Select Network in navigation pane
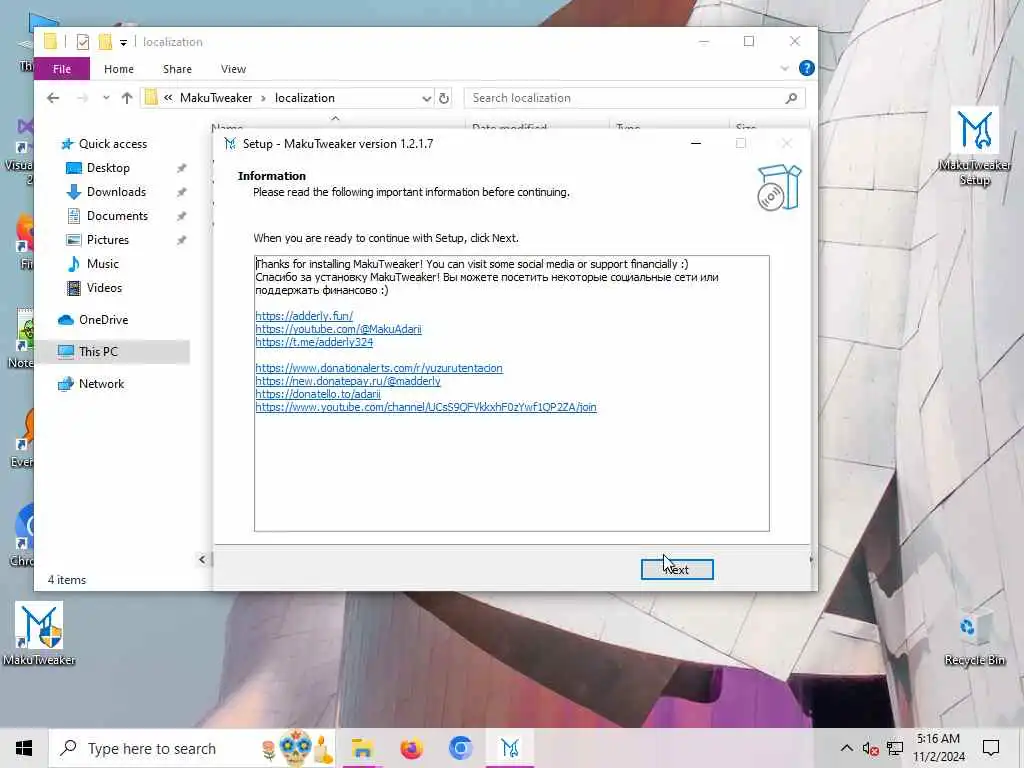 coord(101,383)
